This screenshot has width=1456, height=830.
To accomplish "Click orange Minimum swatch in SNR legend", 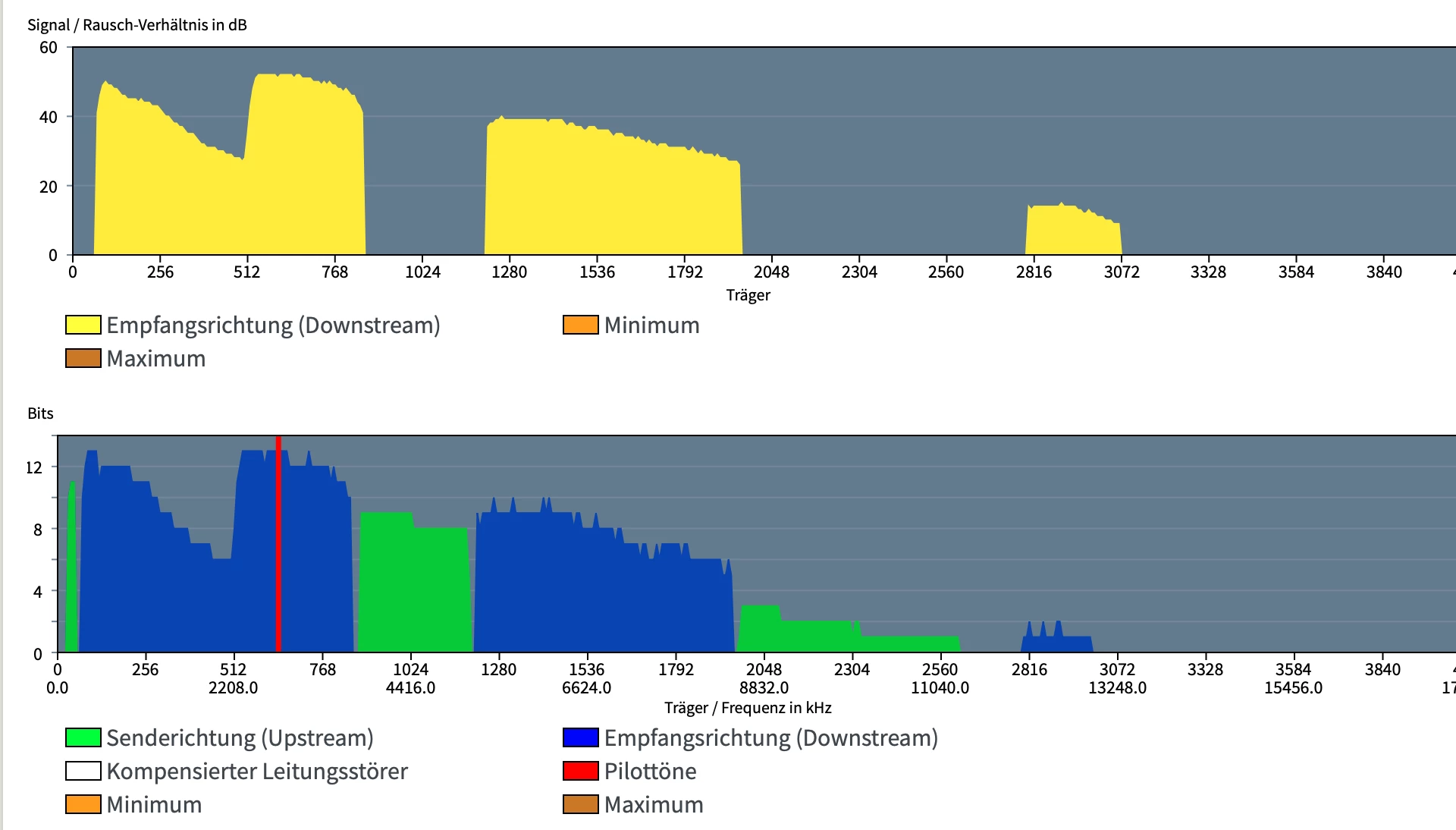I will (580, 325).
